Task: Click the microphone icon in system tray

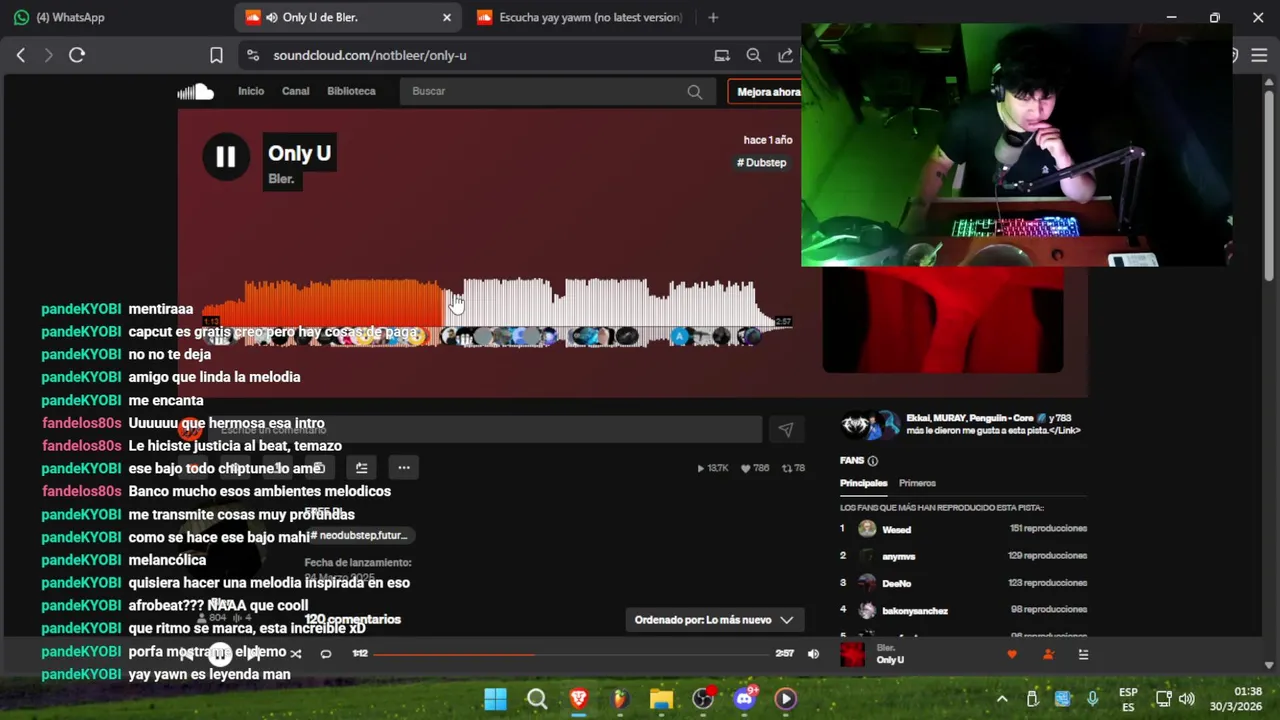Action: [1093, 699]
